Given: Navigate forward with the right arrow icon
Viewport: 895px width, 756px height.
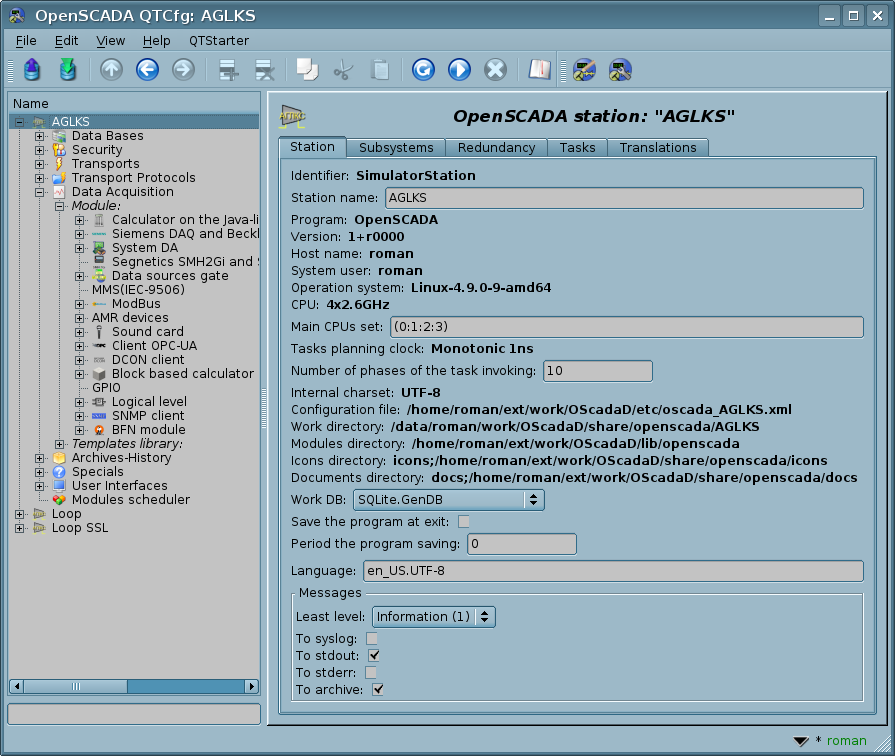Looking at the screenshot, I should [183, 70].
